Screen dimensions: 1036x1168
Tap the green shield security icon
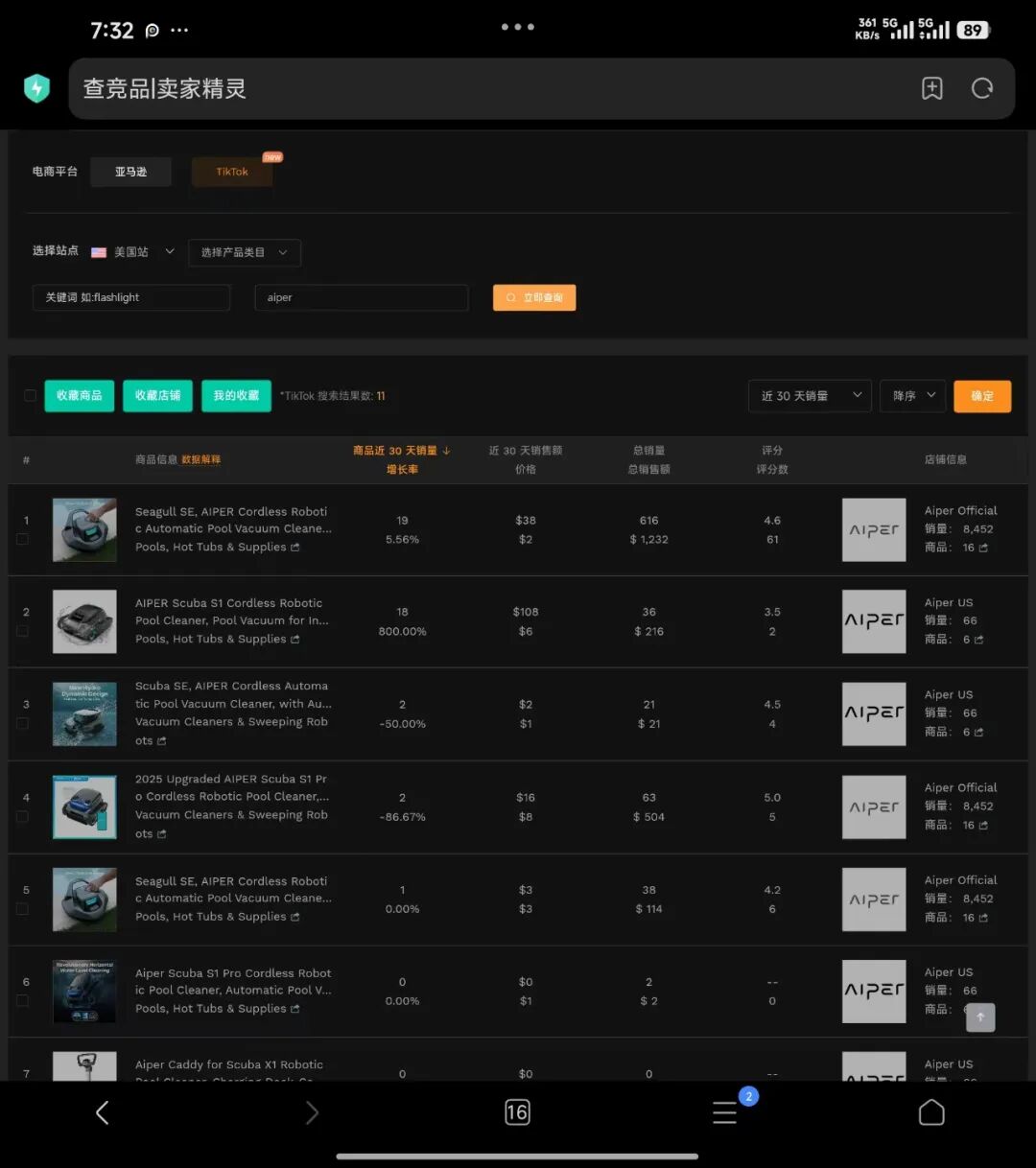point(36,88)
